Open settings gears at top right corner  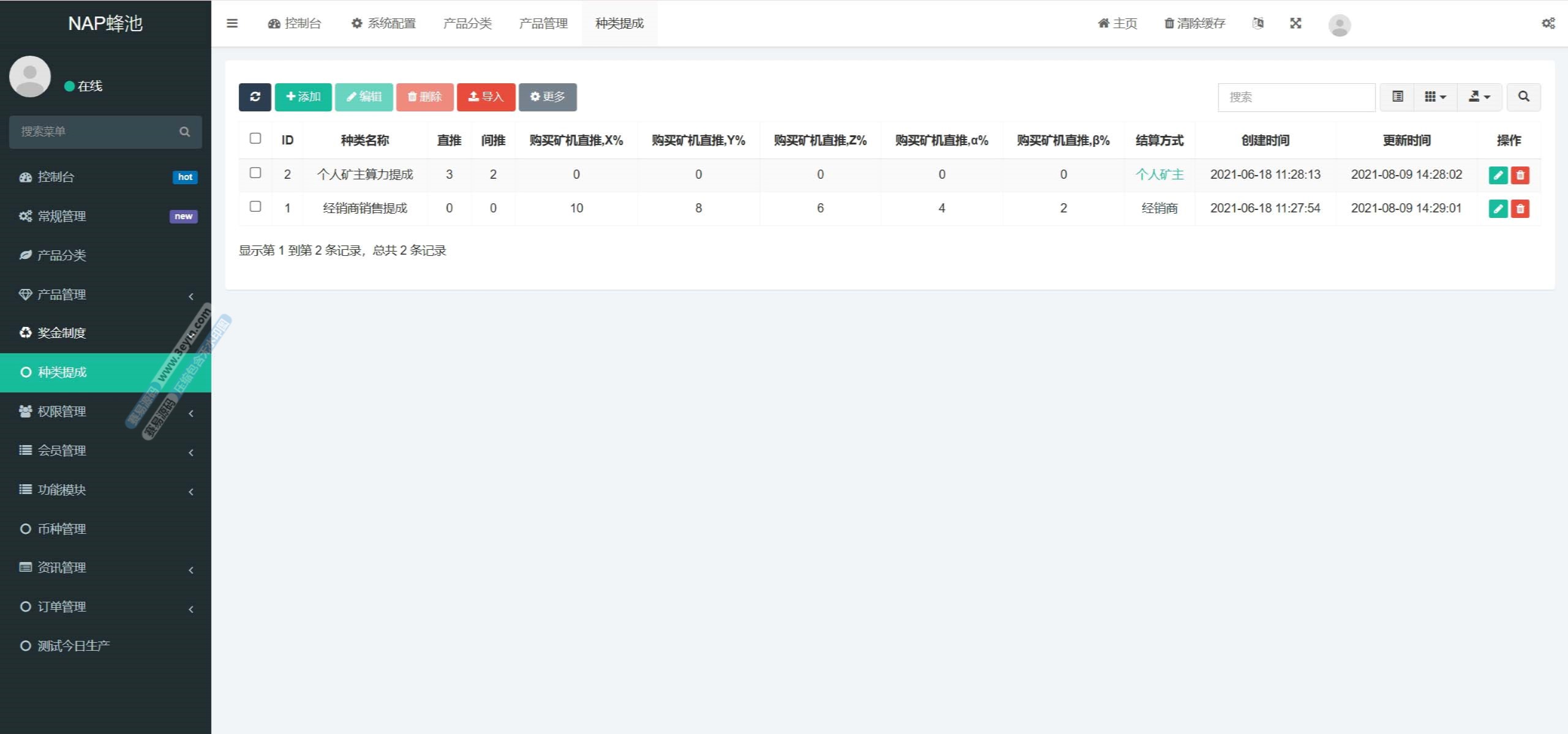1548,23
